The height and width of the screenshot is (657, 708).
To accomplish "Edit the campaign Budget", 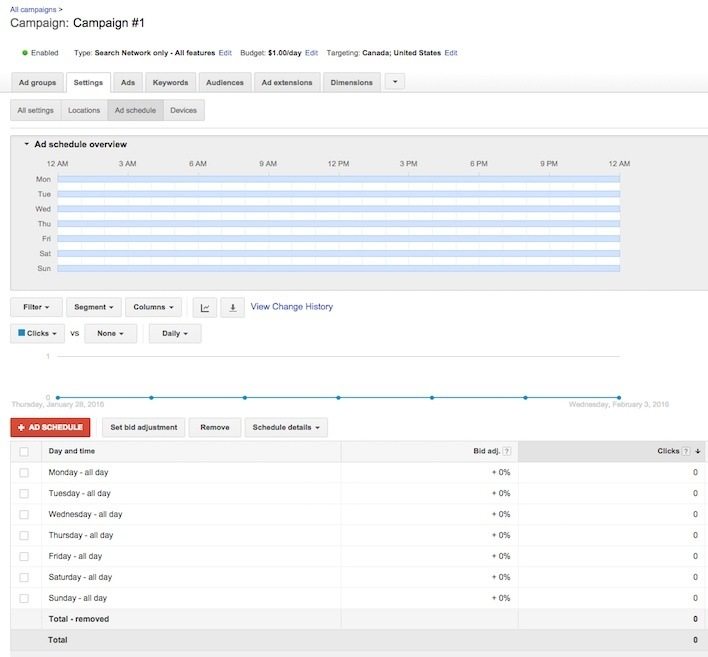I will tap(312, 53).
